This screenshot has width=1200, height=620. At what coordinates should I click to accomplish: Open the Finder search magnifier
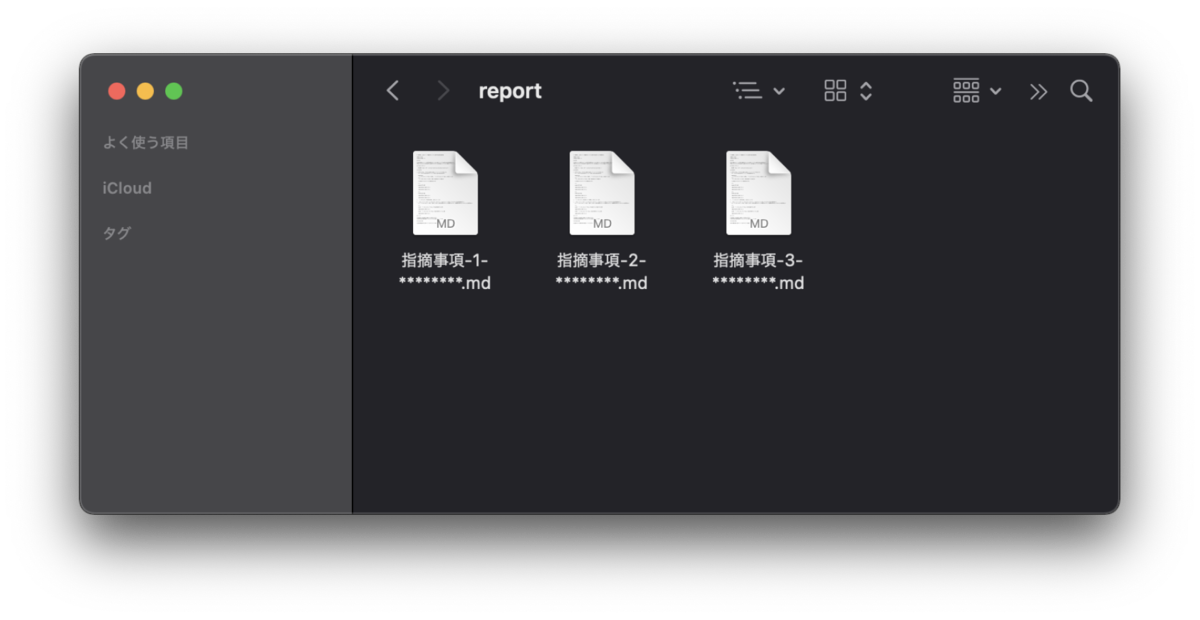(x=1081, y=91)
